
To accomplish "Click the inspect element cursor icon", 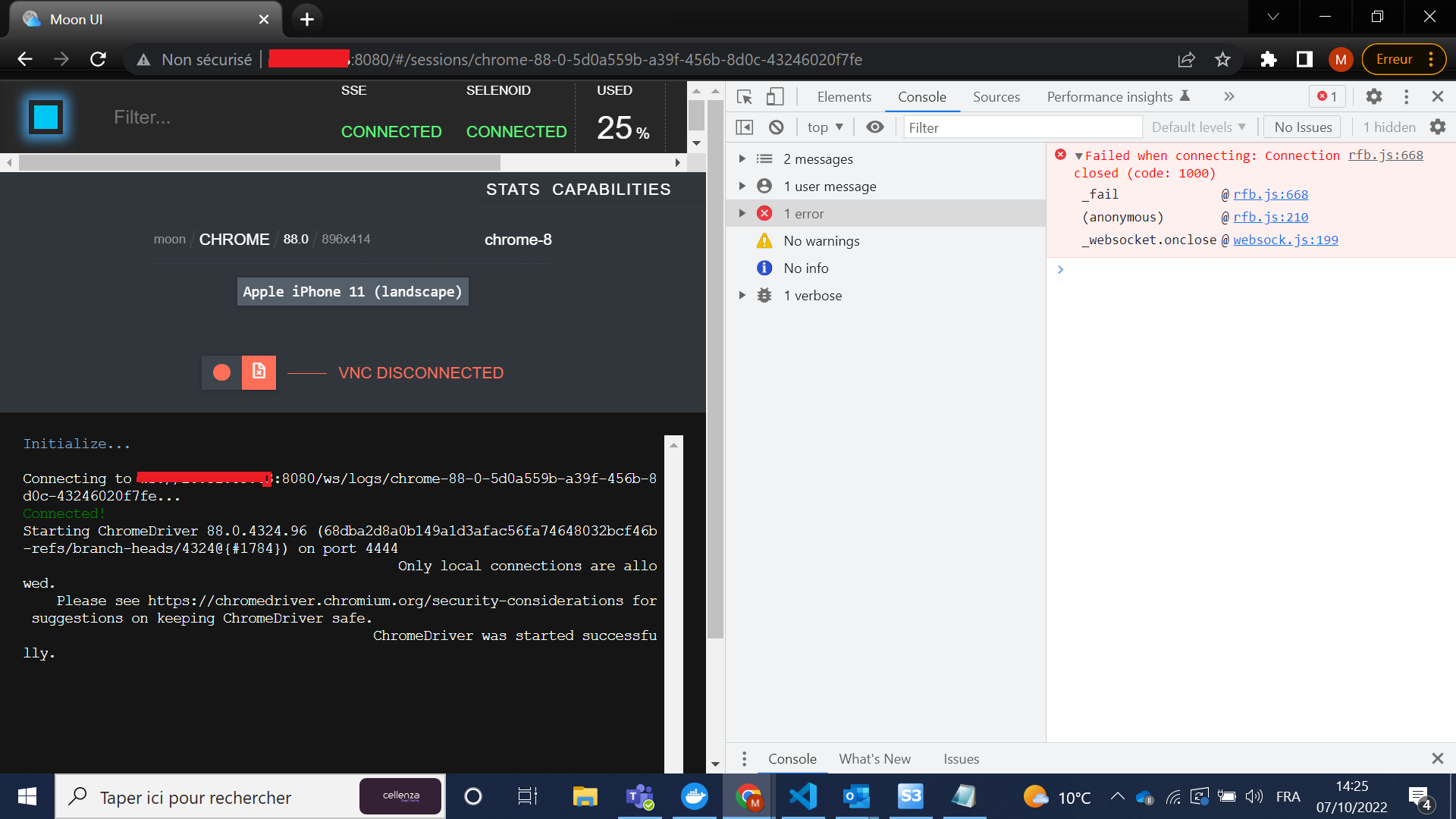I will pos(744,97).
